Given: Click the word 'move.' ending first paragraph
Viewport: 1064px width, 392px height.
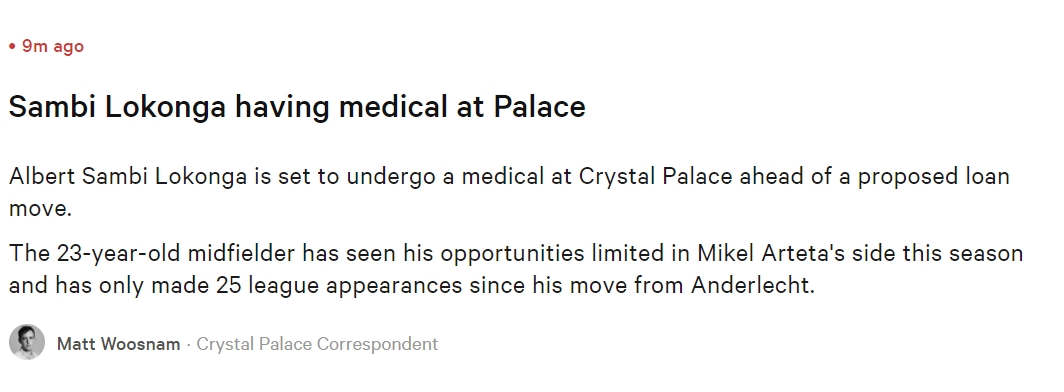Looking at the screenshot, I should [x=40, y=209].
